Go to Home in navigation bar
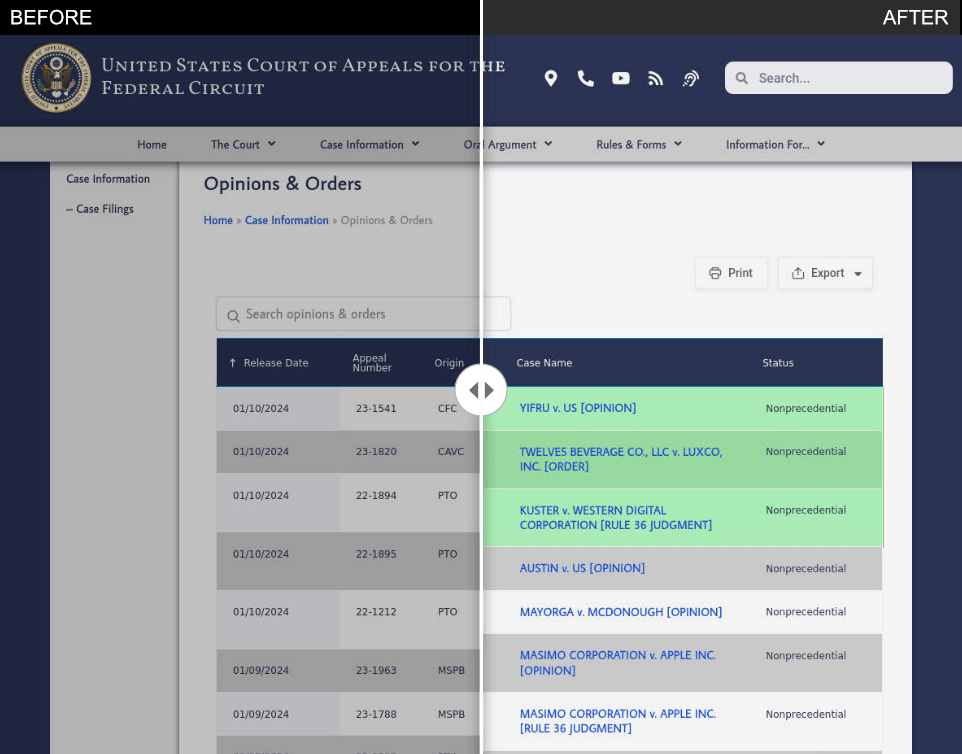 pyautogui.click(x=152, y=145)
